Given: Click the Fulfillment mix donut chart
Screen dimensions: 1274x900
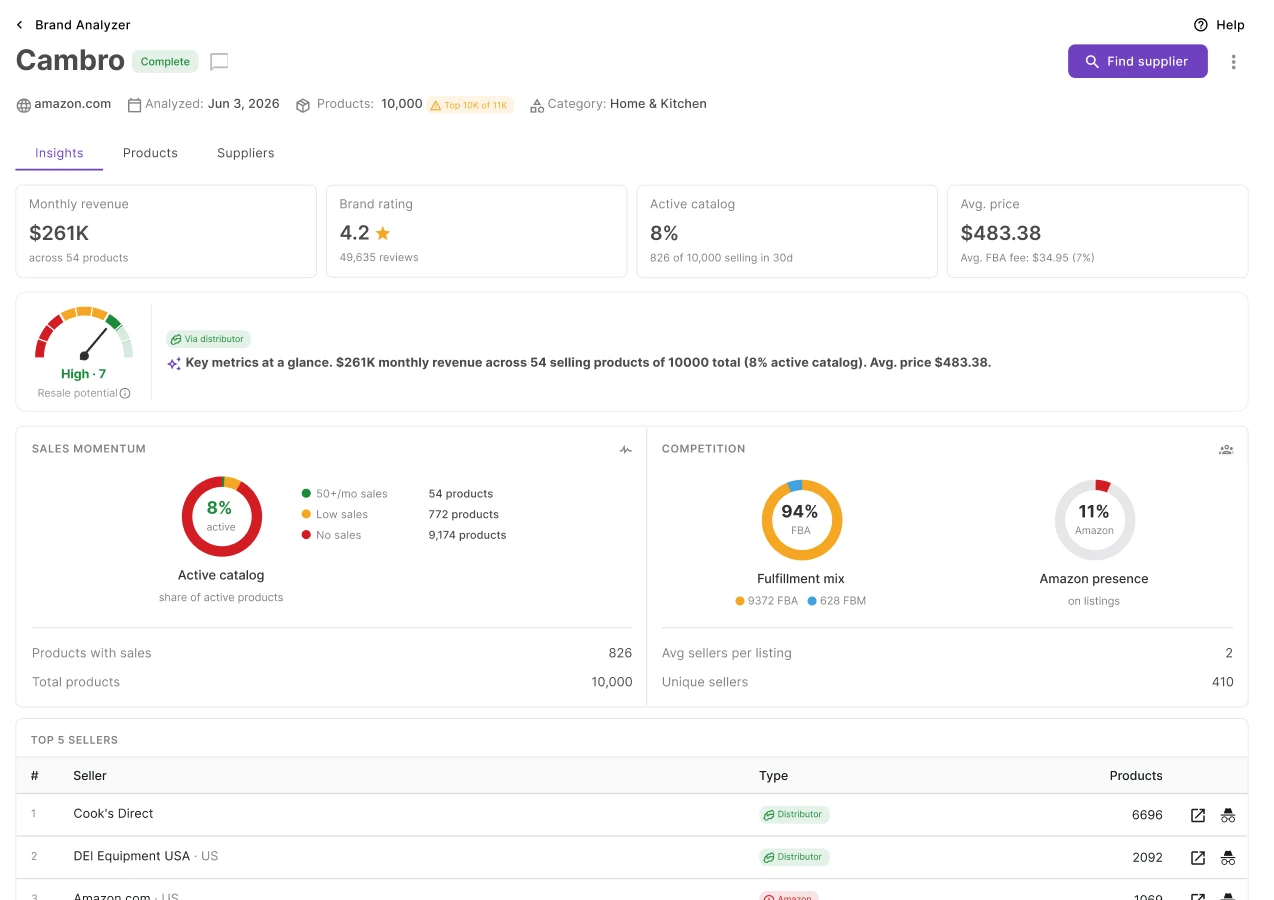Looking at the screenshot, I should (801, 520).
